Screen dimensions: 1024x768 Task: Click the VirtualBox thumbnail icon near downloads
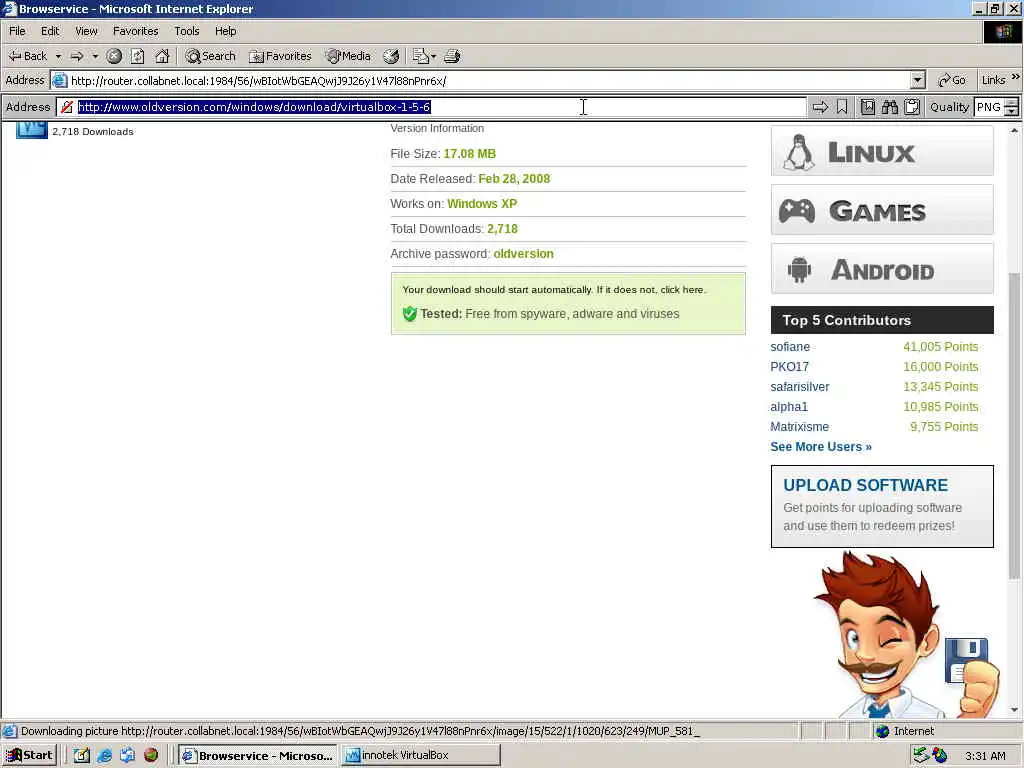click(x=31, y=130)
